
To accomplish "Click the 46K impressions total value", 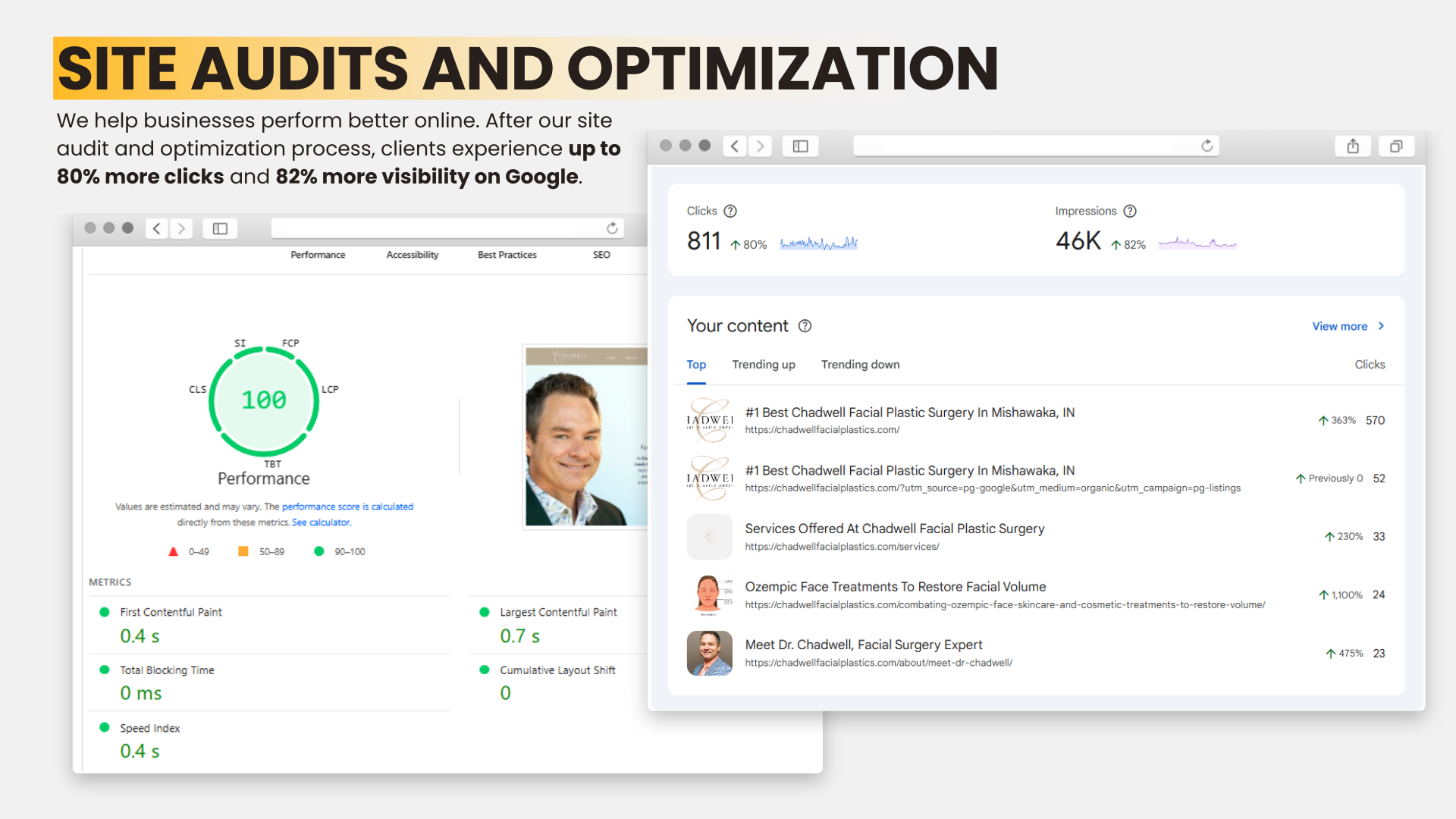I will 1078,241.
